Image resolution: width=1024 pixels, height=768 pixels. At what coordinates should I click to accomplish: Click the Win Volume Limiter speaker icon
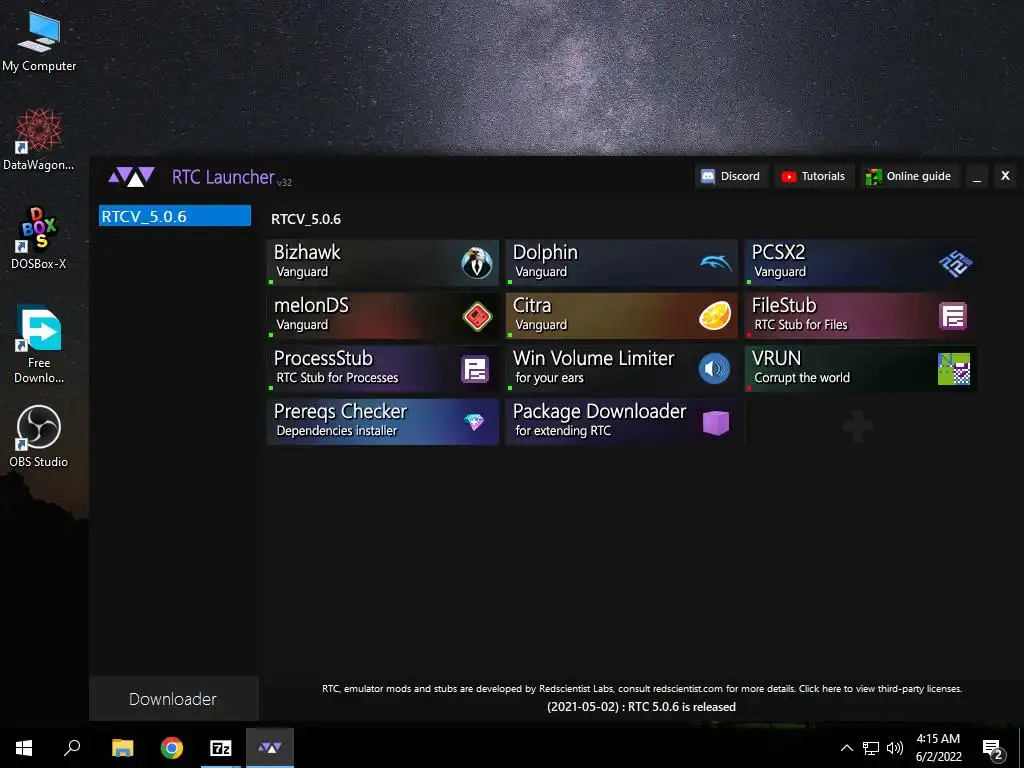pos(714,369)
